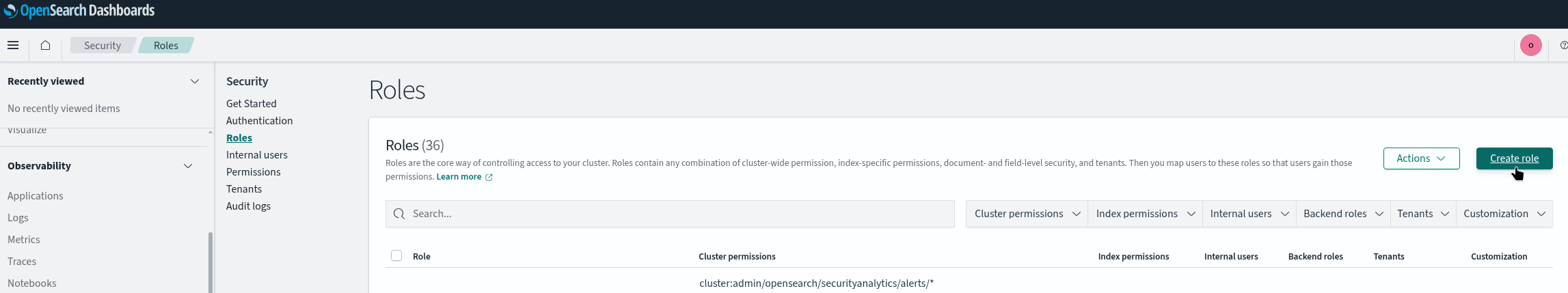Open Internal users in Security menu
Viewport: 1568px width, 293px height.
(257, 155)
